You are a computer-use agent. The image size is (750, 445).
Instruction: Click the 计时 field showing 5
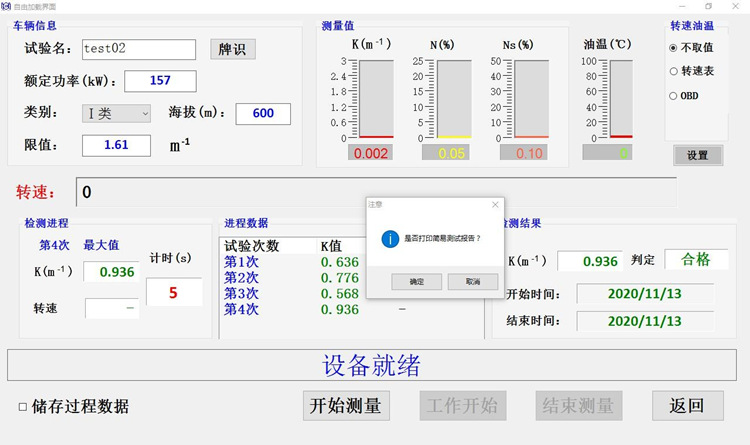pyautogui.click(x=174, y=292)
